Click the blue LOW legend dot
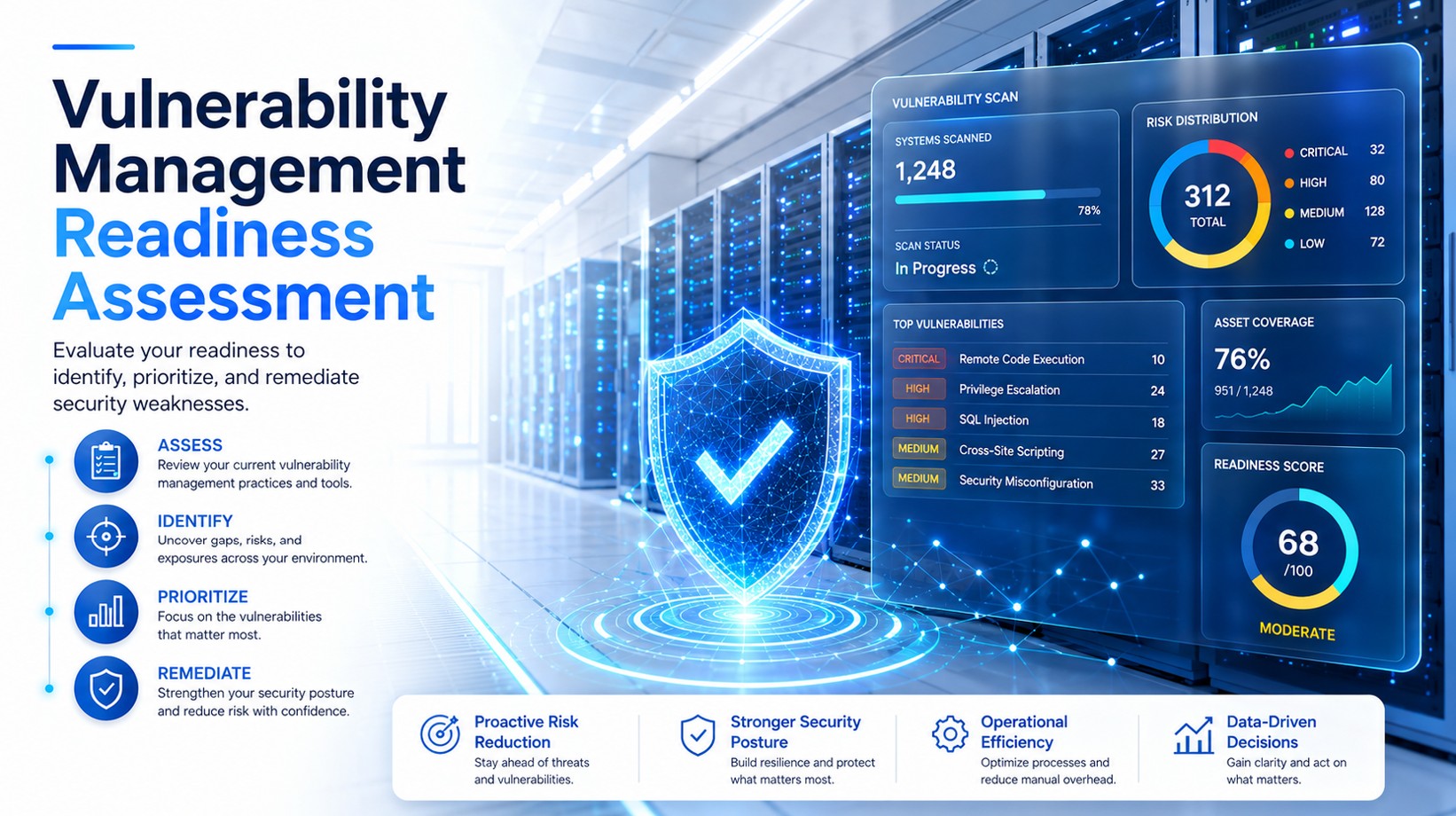This screenshot has width=1456, height=816. pos(1289,244)
